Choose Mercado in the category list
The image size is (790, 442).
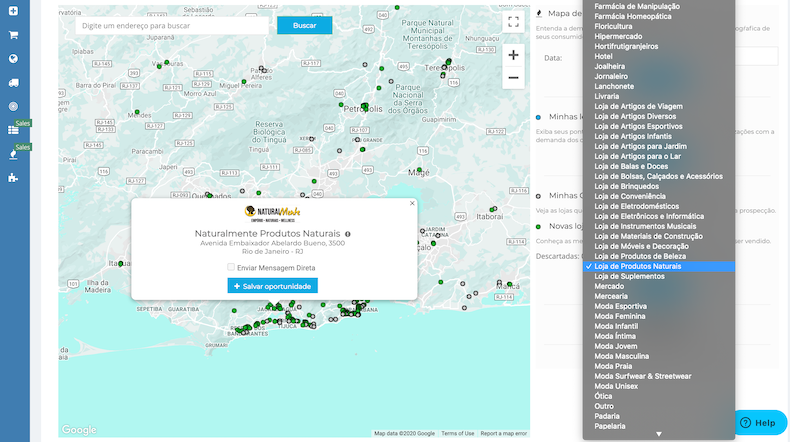coord(609,286)
